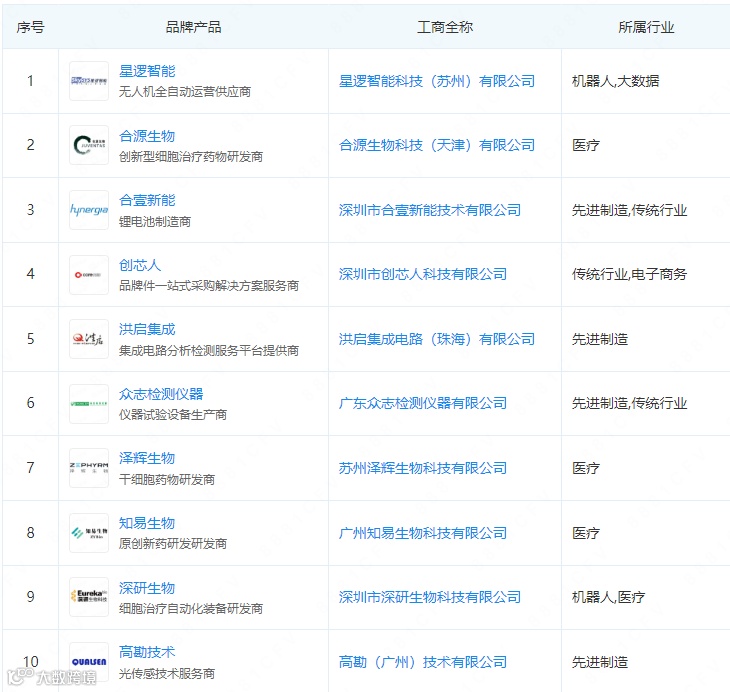The width and height of the screenshot is (730, 692).
Task: Select the 洪启集成 logo thumbnail
Action: pyautogui.click(x=89, y=339)
